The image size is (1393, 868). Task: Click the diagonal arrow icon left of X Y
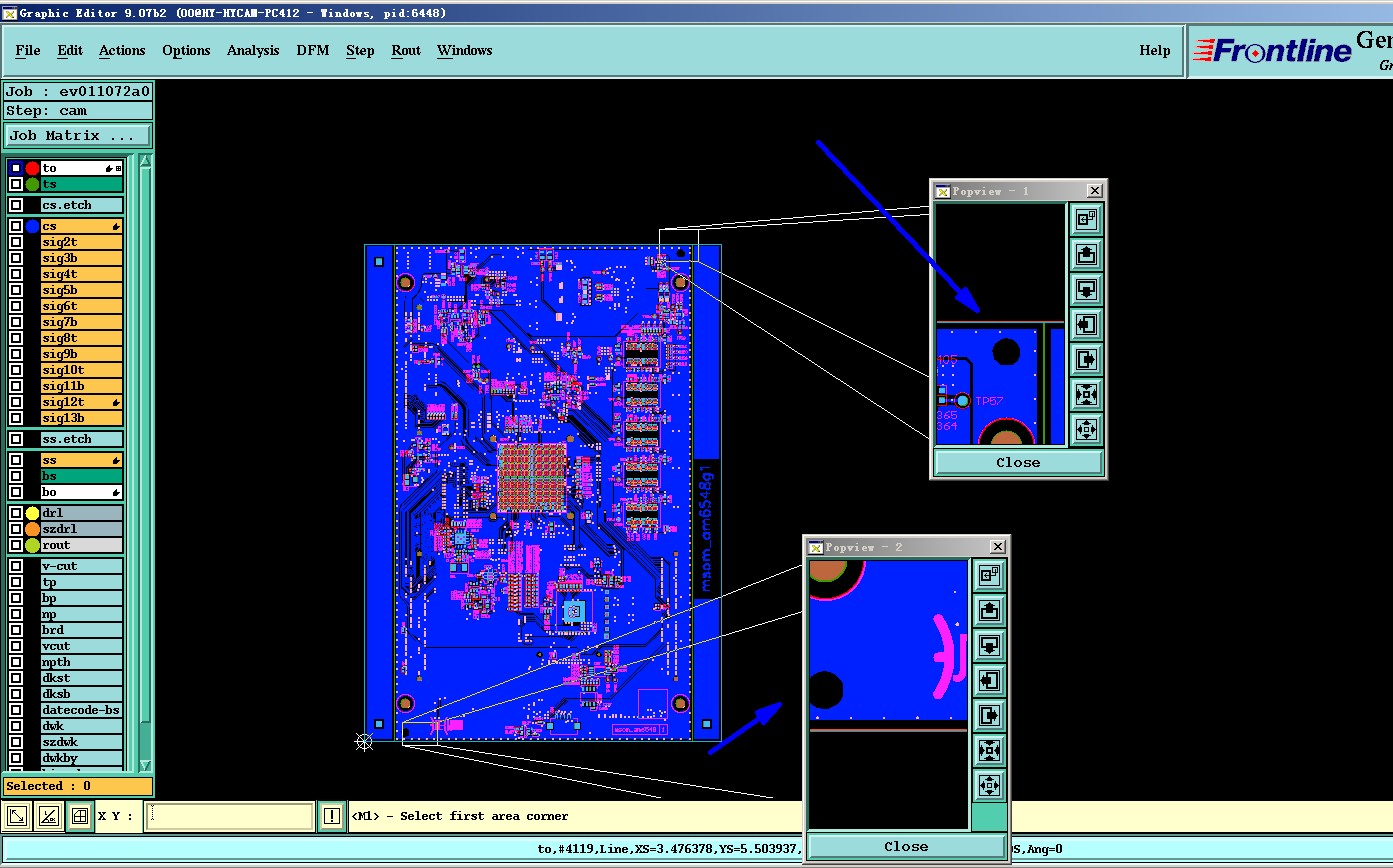click(x=17, y=816)
